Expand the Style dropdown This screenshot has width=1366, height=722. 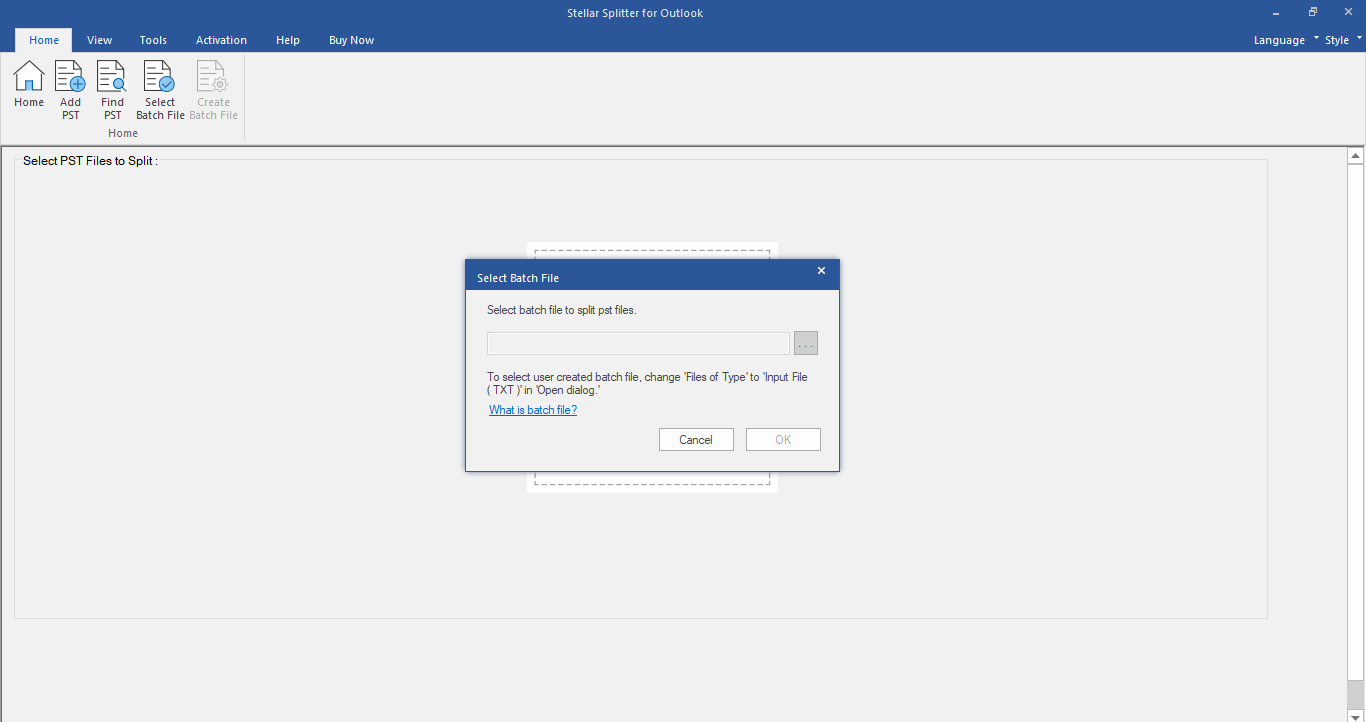tap(1343, 40)
